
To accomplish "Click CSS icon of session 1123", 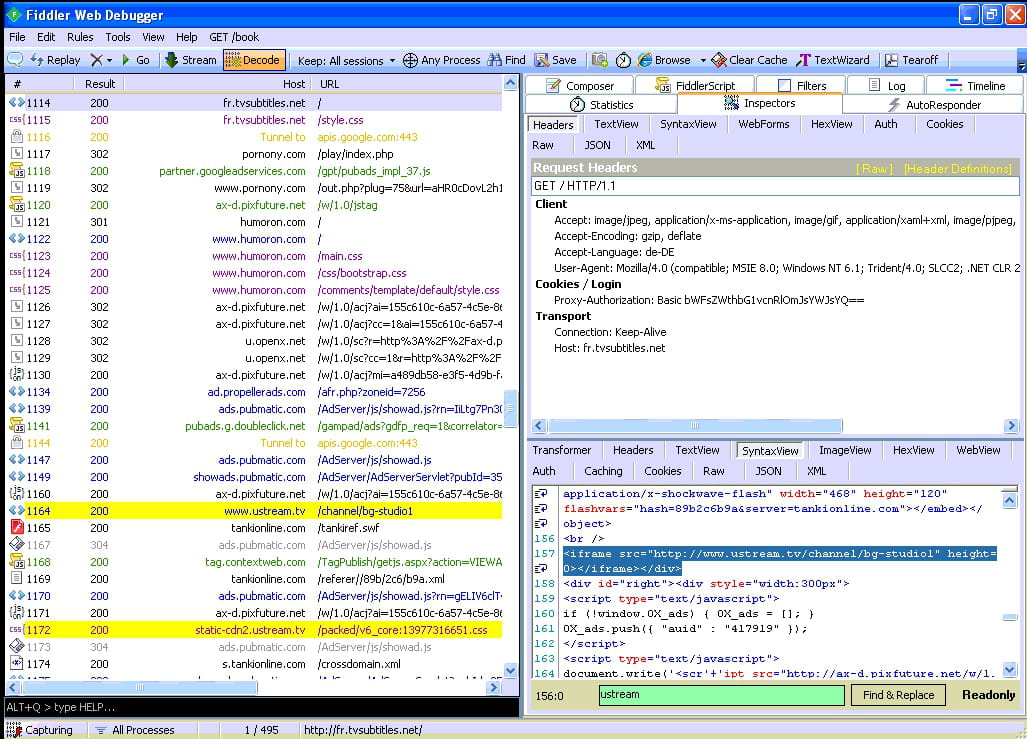I will (16, 256).
